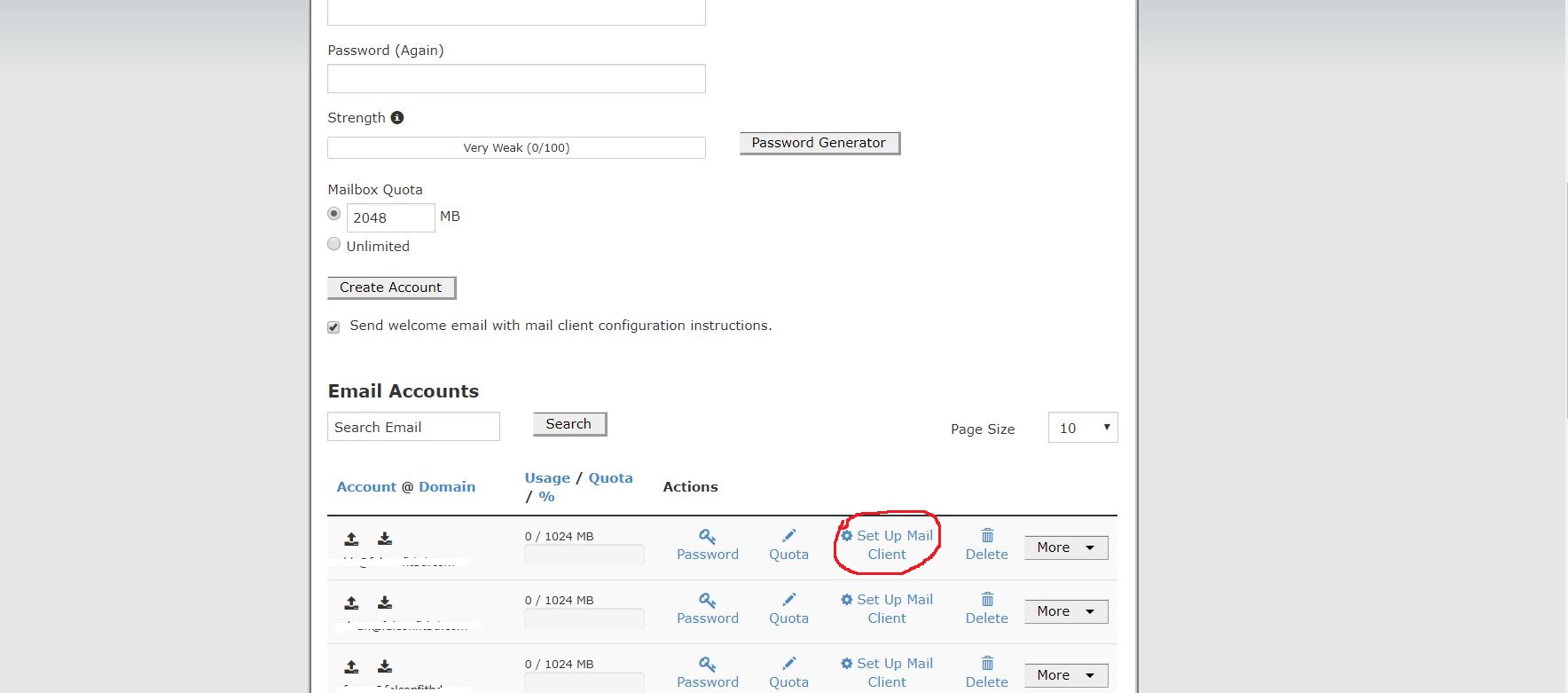Click the Very Weak strength meter bar
Screen dimensions: 1568x693
click(516, 148)
